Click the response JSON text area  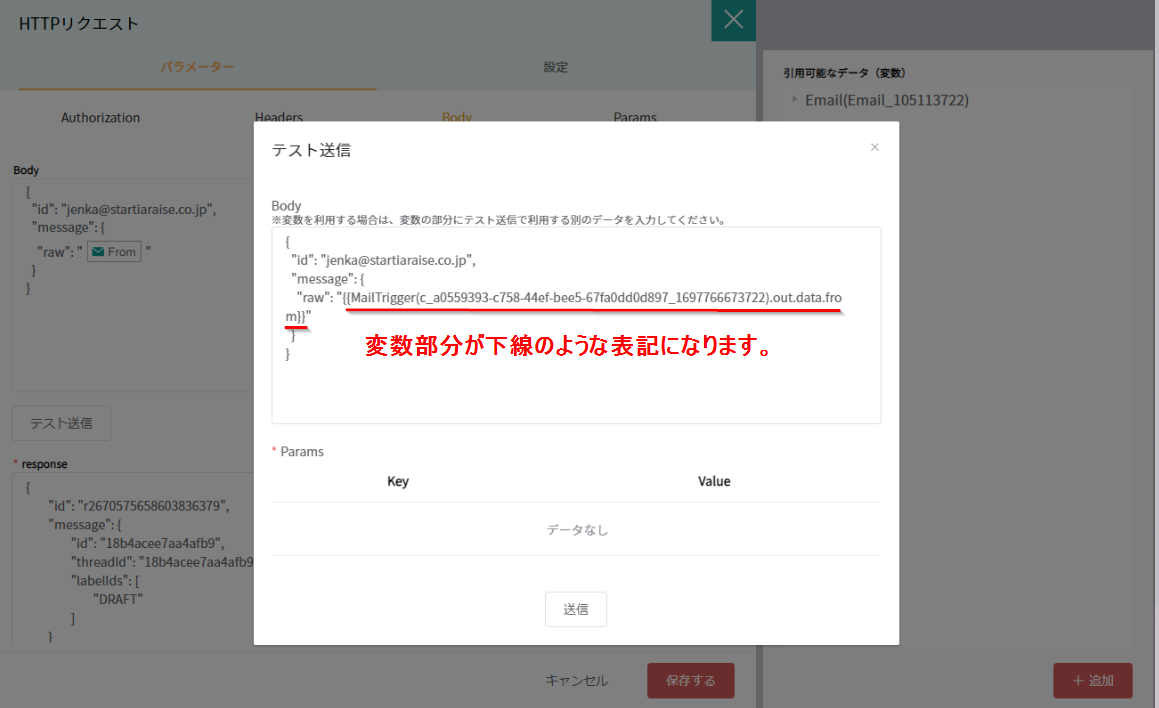click(x=133, y=558)
